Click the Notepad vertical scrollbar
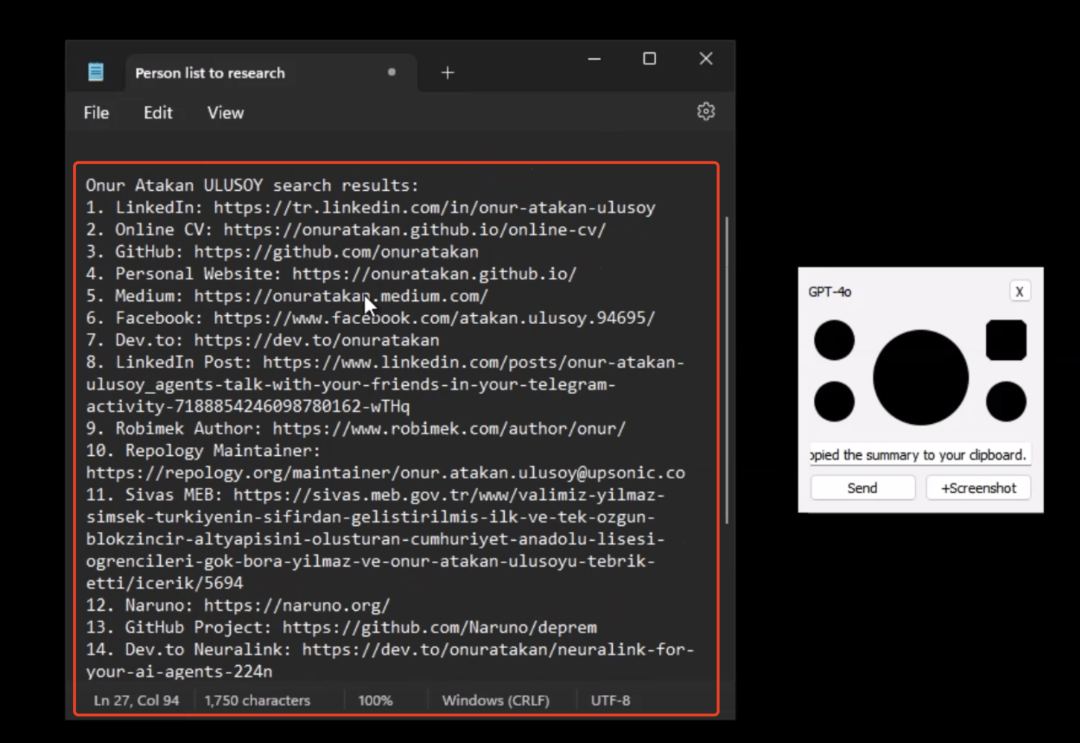The image size is (1080, 743). [727, 370]
